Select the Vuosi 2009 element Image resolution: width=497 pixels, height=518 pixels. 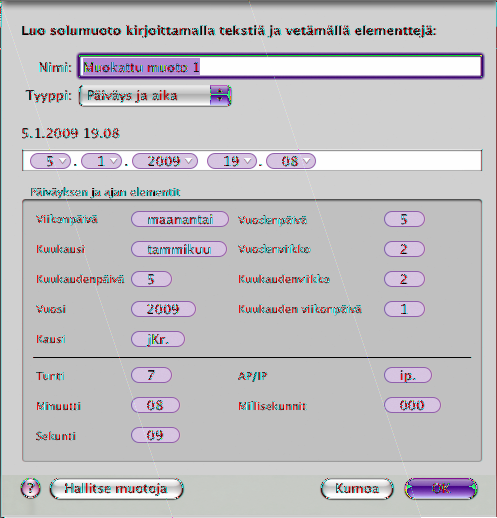tap(163, 309)
